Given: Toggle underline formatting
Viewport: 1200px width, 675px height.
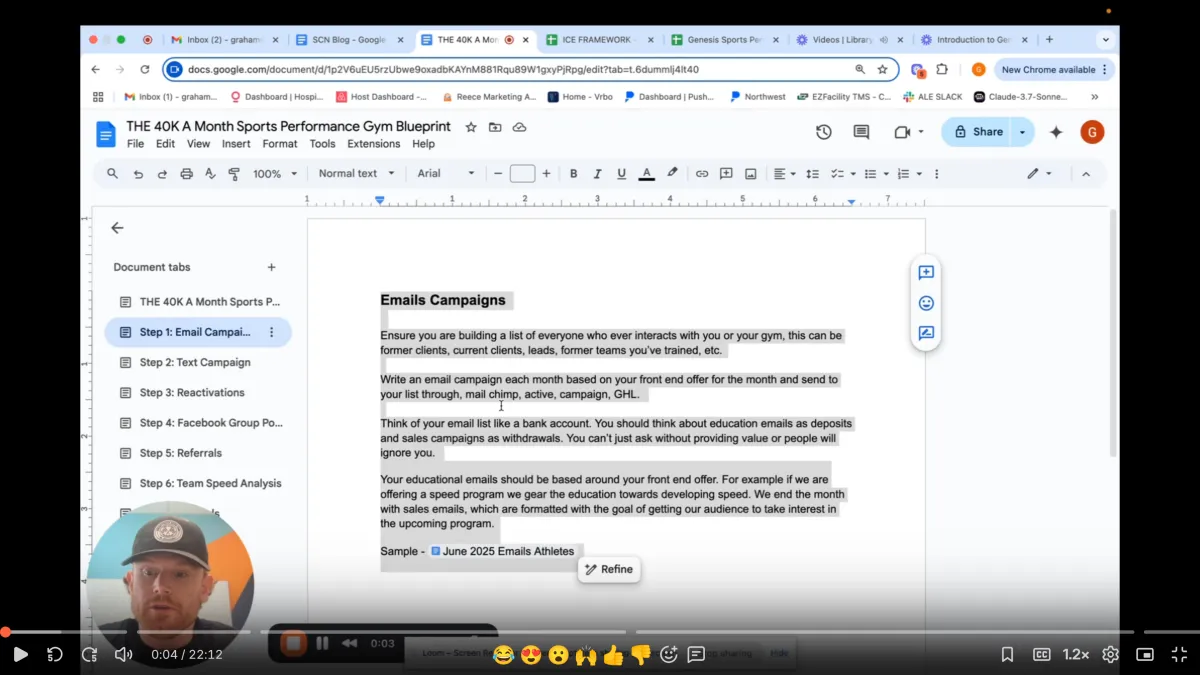Looking at the screenshot, I should (622, 174).
